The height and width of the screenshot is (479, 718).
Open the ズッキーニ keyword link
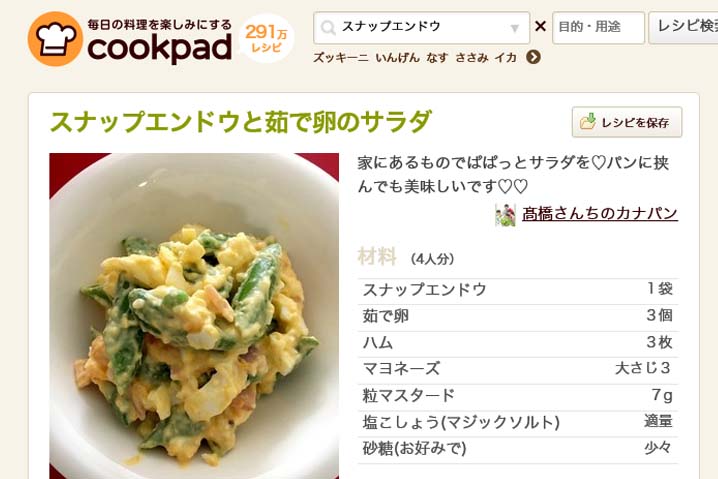pos(341,58)
